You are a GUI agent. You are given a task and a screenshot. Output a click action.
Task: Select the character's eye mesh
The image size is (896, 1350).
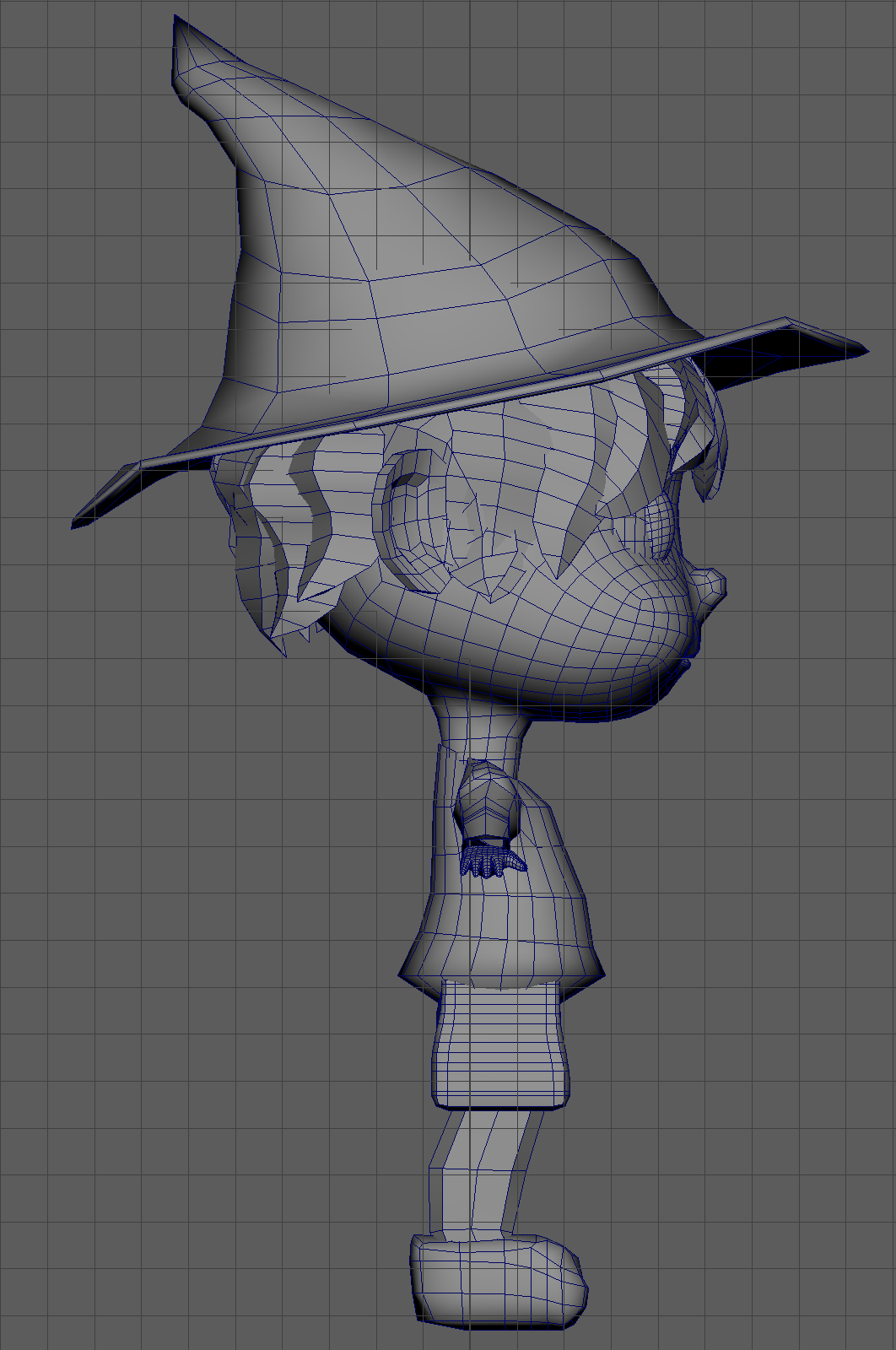[x=658, y=527]
